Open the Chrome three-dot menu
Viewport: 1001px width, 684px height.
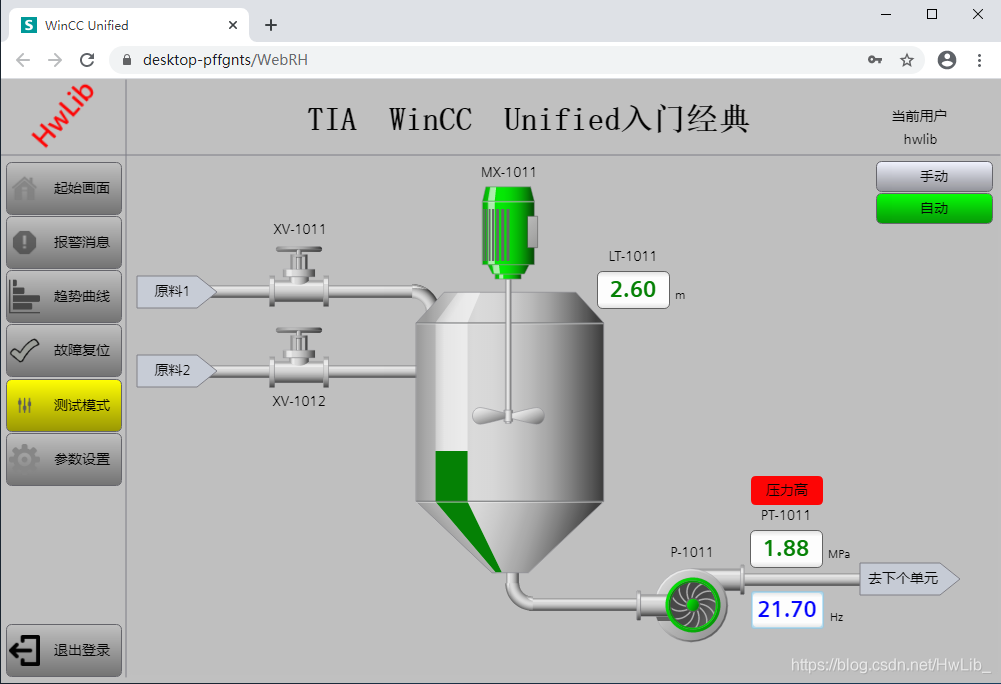click(x=979, y=60)
